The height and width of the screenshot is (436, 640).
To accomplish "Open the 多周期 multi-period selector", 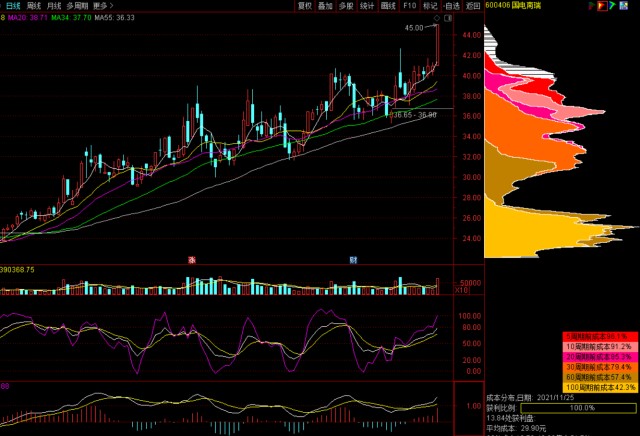I will point(78,6).
